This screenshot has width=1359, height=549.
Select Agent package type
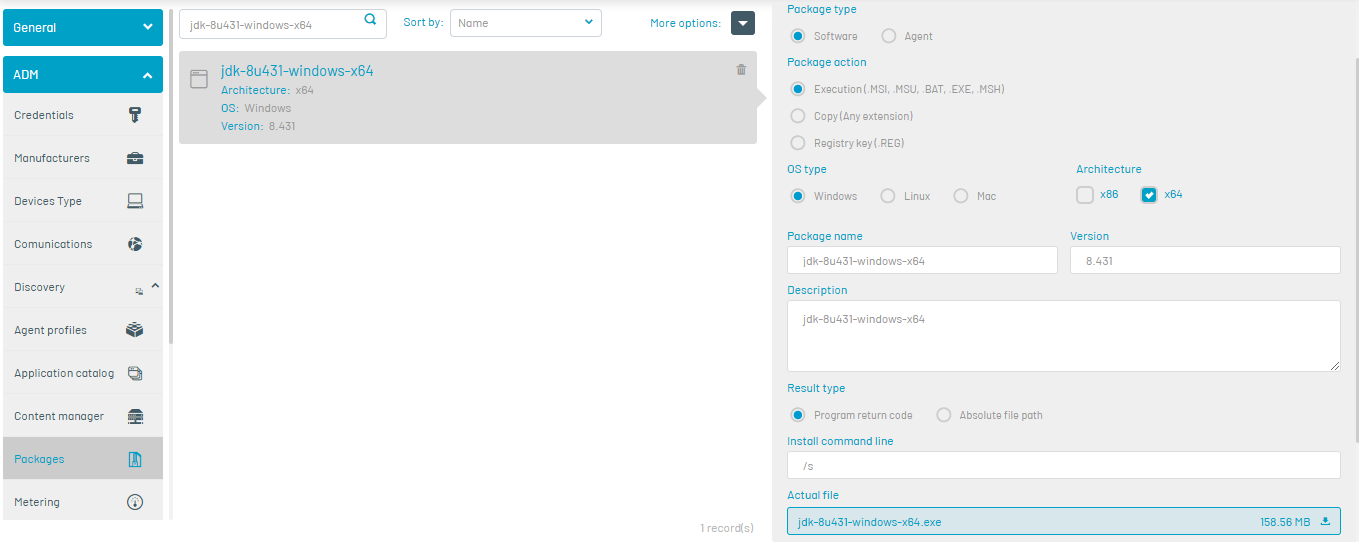tap(889, 36)
